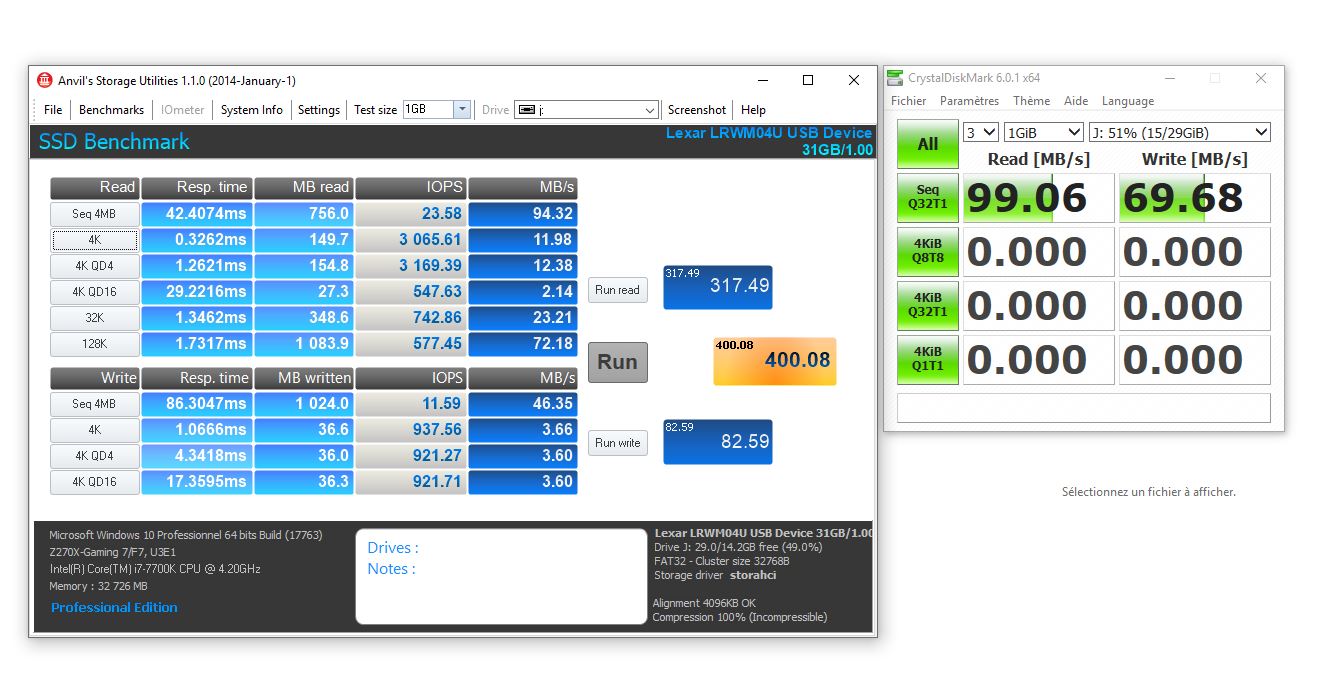Select the 4K read test row button
The width and height of the screenshot is (1317, 698).
[x=95, y=240]
